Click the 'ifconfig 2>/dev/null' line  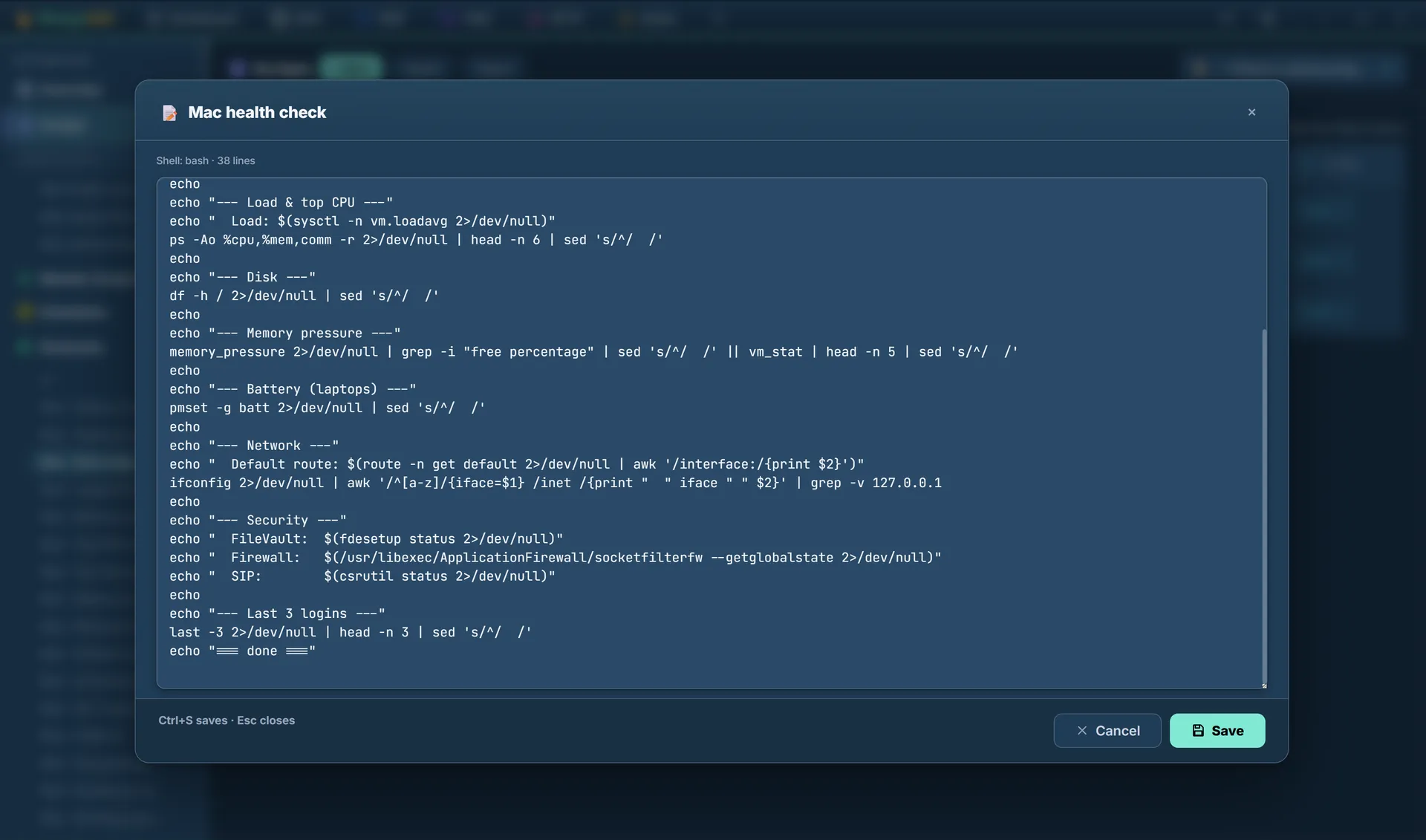(x=555, y=483)
